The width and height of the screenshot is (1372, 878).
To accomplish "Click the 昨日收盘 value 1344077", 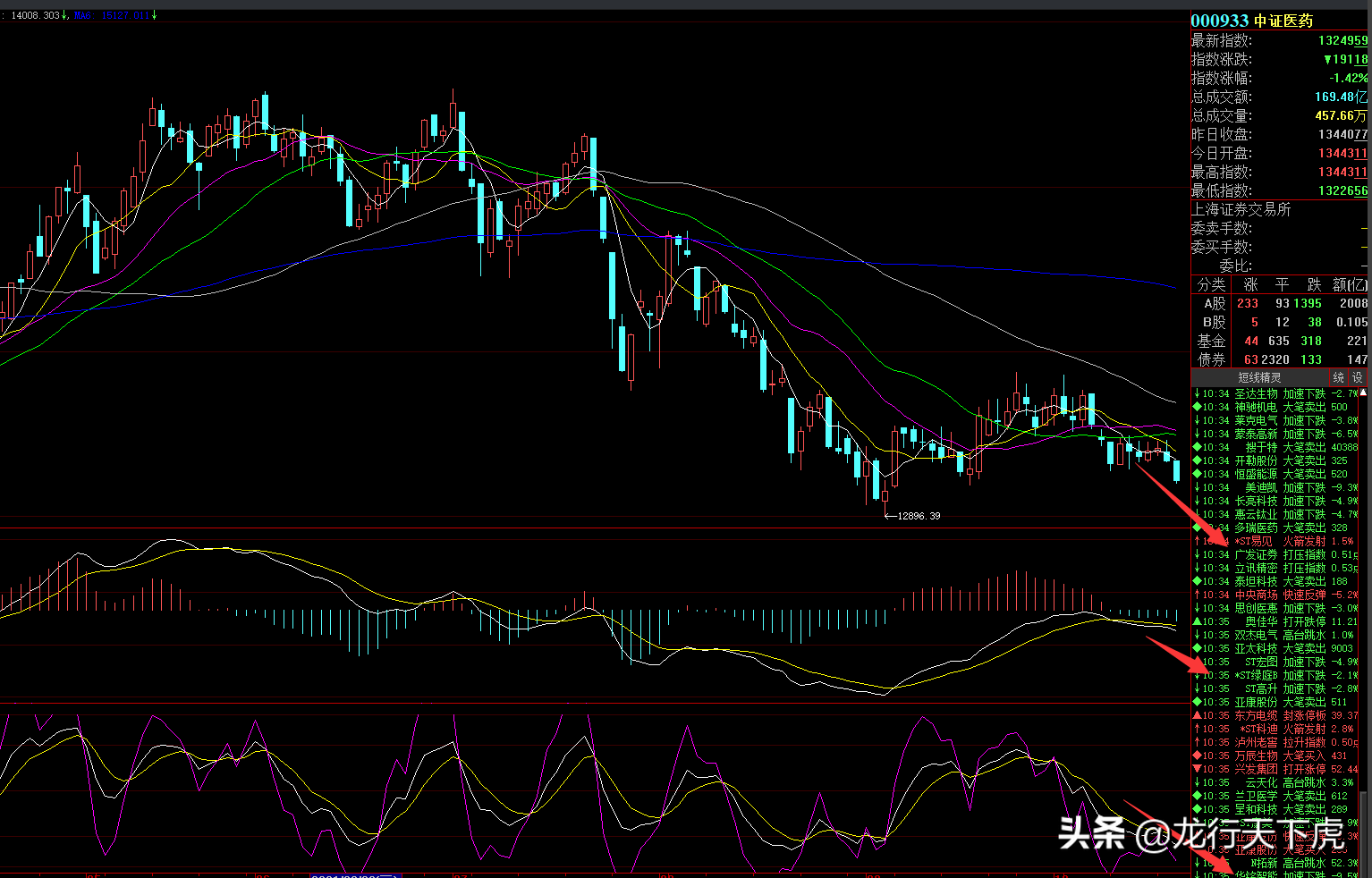I will pos(1342,134).
